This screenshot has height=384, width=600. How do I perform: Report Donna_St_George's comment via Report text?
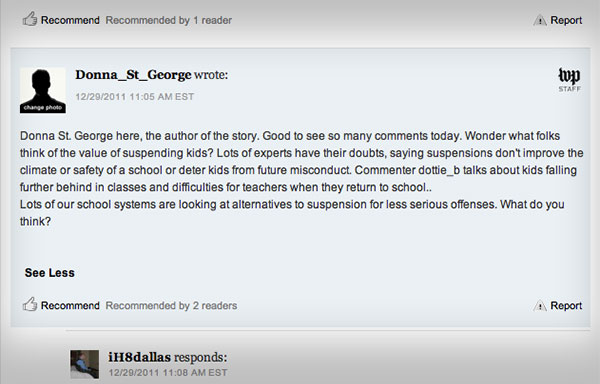(566, 306)
